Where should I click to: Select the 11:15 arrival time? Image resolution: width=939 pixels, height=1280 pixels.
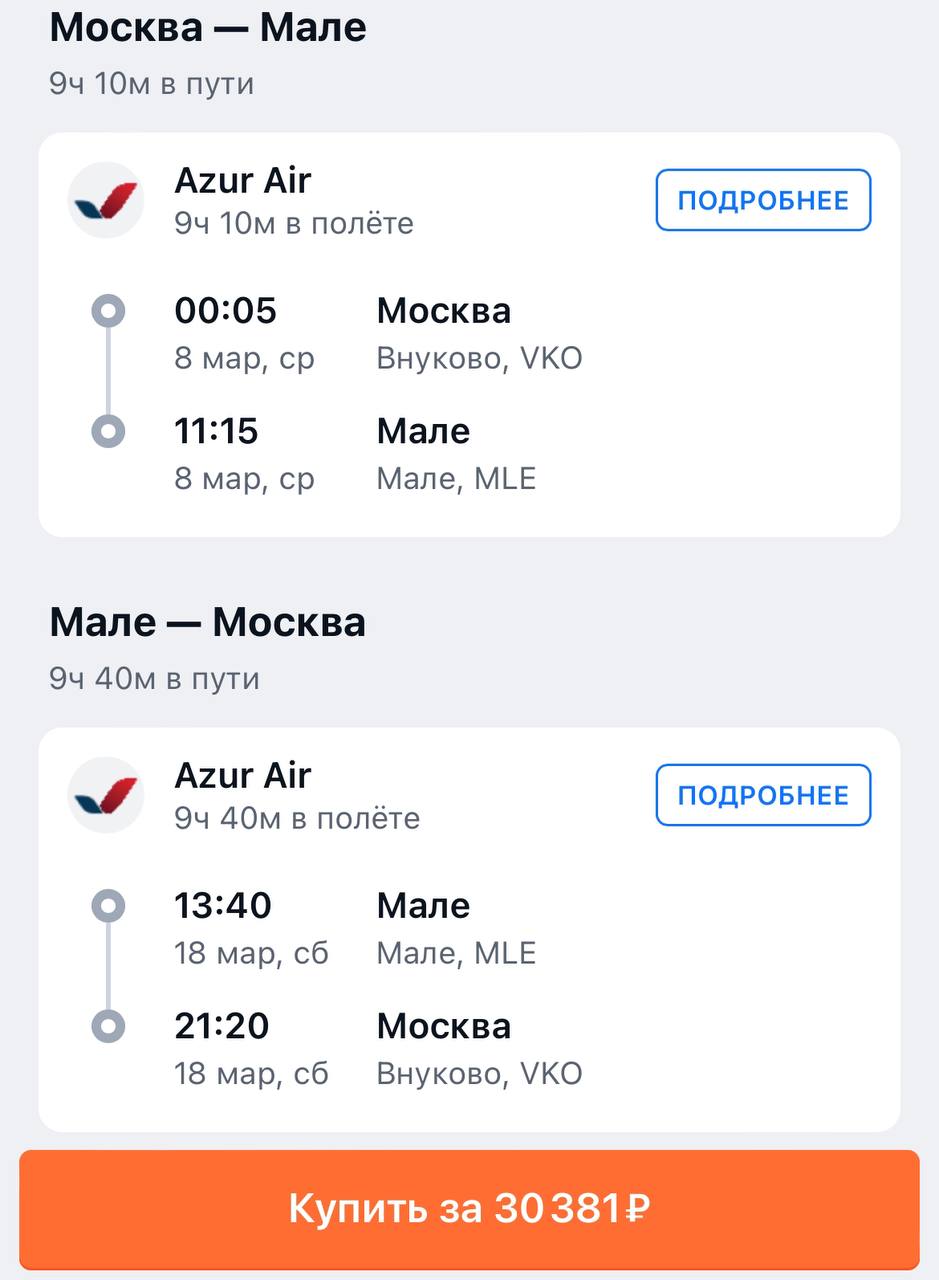(x=216, y=431)
